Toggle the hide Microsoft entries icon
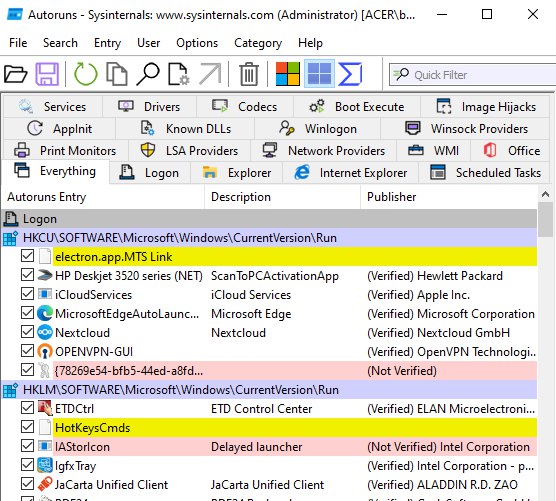556x501 pixels. [x=288, y=74]
